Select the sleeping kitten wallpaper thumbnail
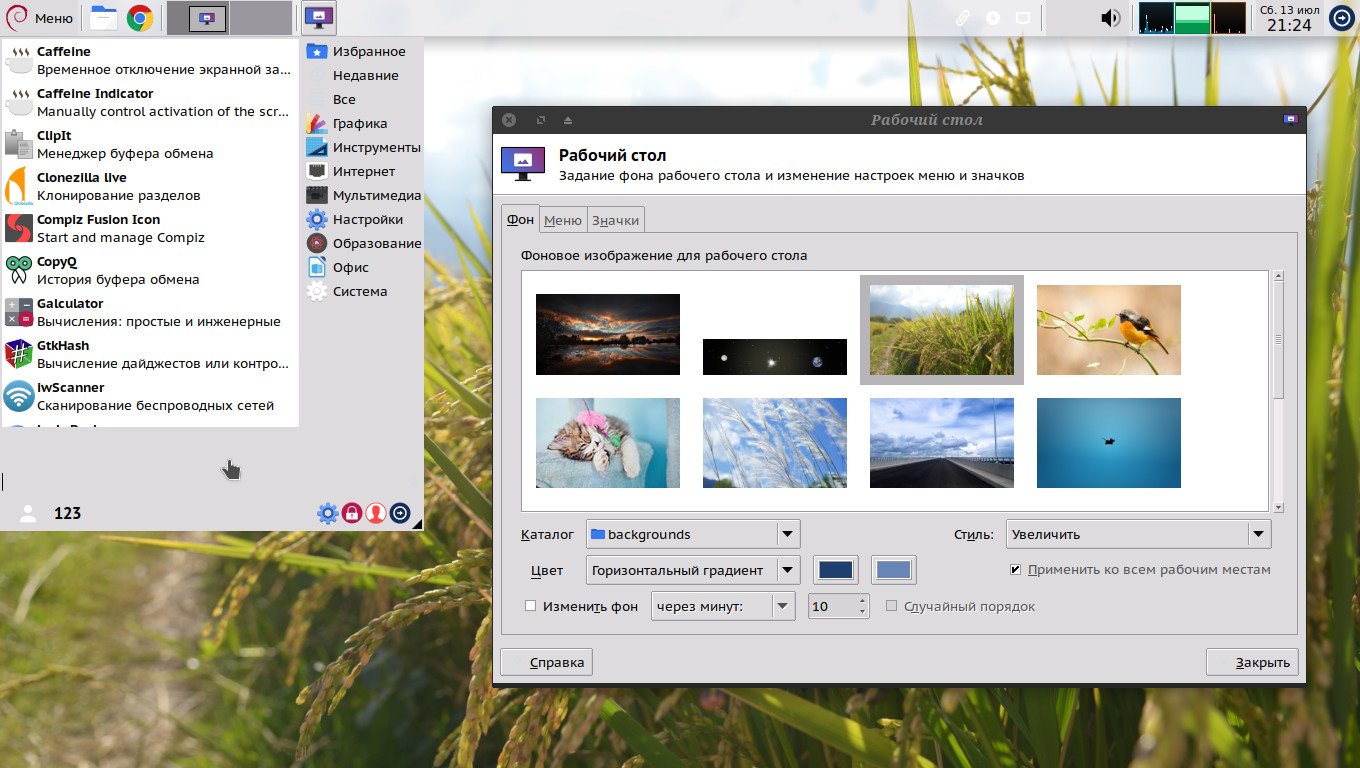Image resolution: width=1360 pixels, height=768 pixels. point(608,443)
